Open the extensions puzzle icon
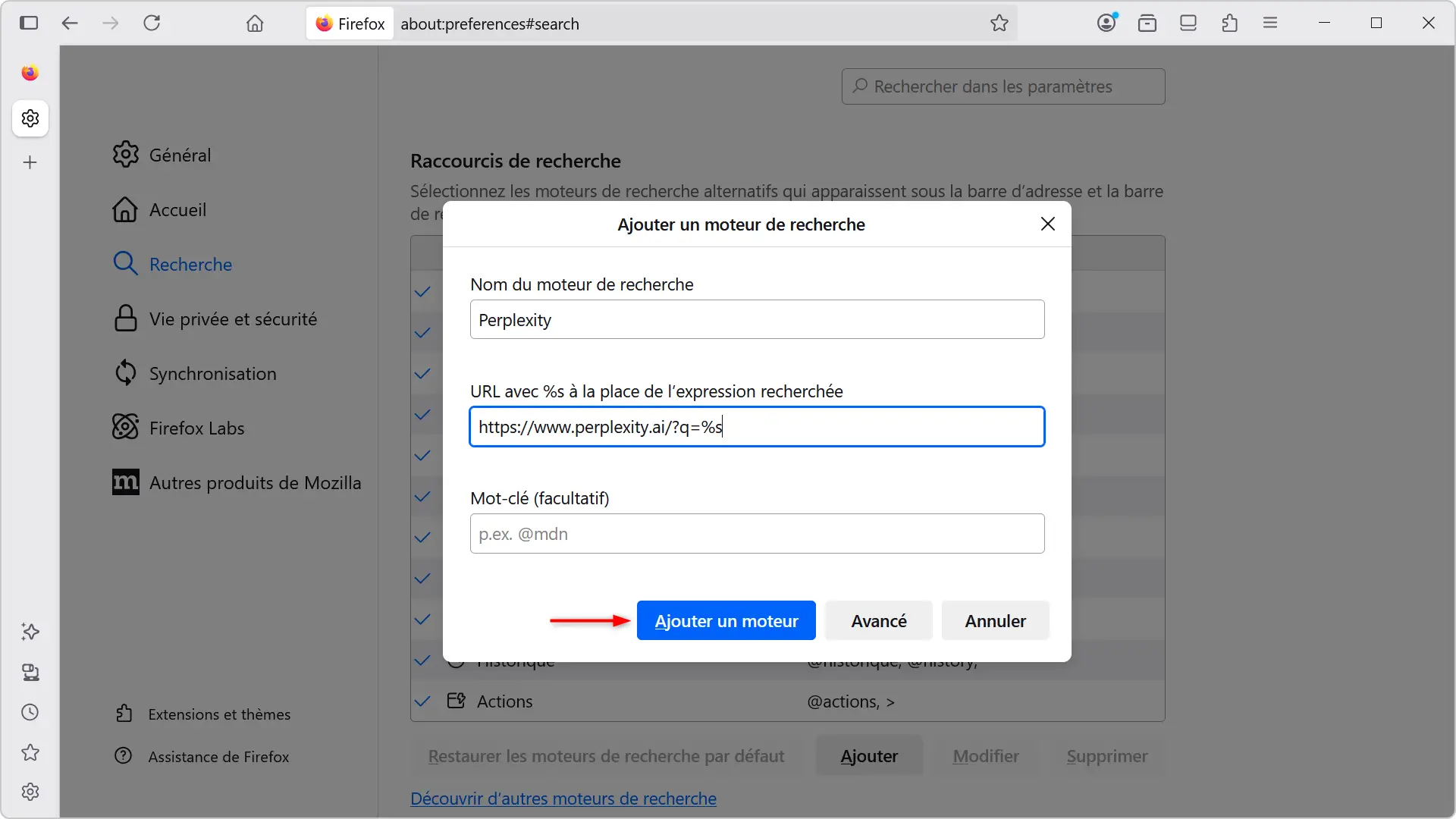This screenshot has height=819, width=1456. [1229, 23]
